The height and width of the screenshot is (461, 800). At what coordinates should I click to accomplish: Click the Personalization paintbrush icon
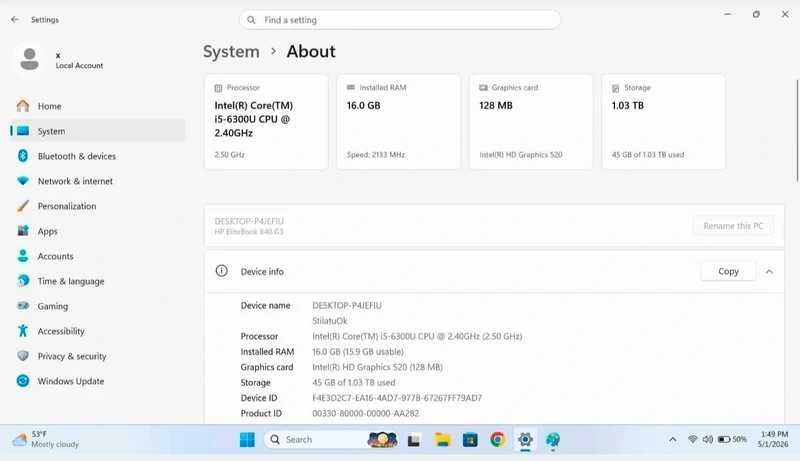[x=23, y=206]
